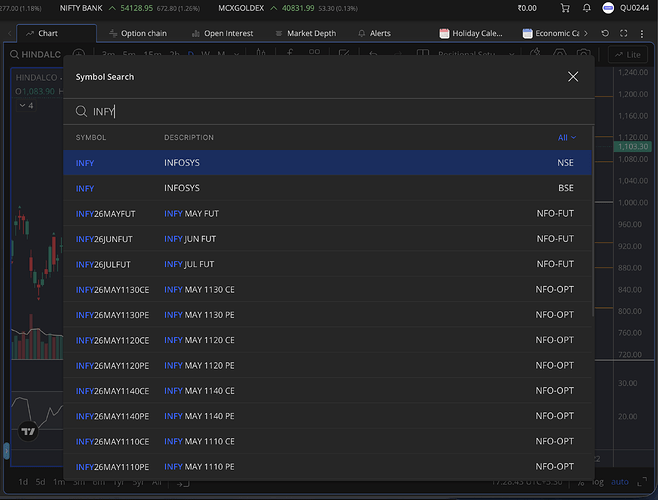
Task: Select INFY26MAY1120PE option row
Action: coord(327,366)
